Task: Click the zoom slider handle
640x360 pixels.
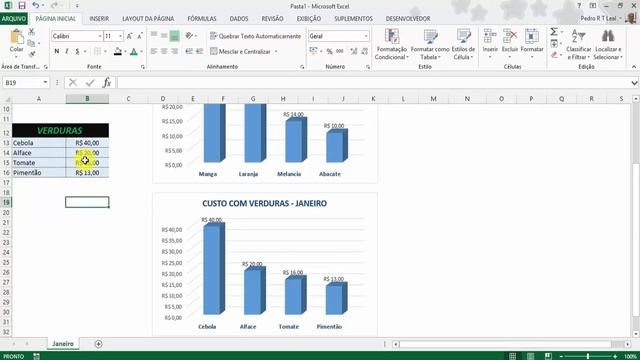Action: click(588, 356)
